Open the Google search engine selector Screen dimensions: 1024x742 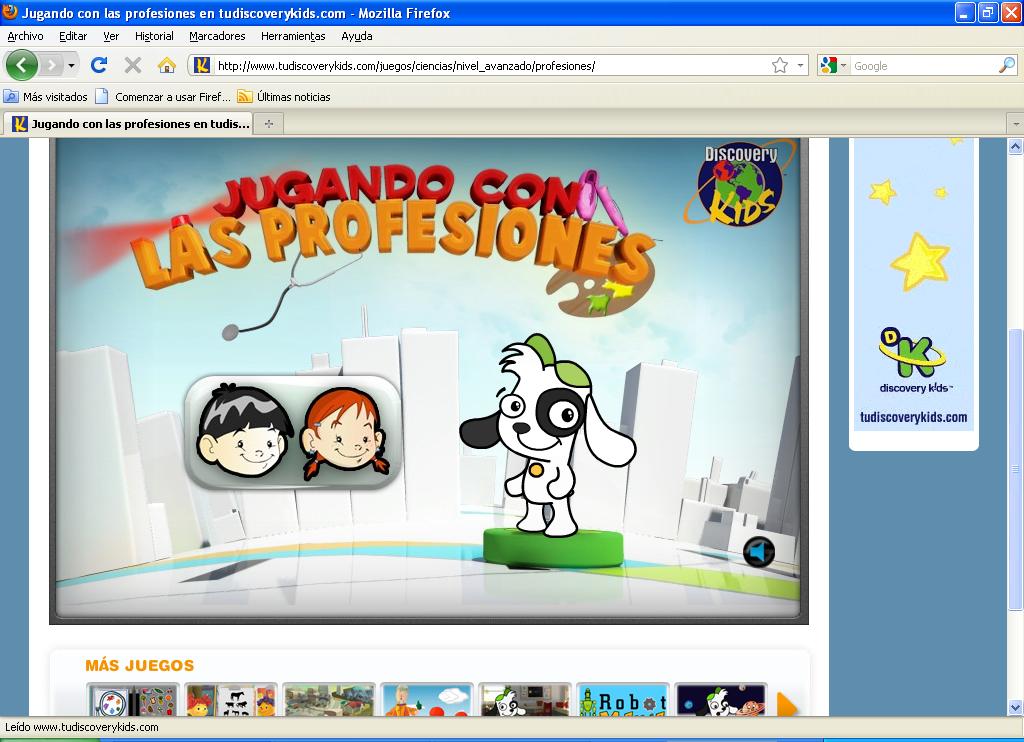(833, 65)
